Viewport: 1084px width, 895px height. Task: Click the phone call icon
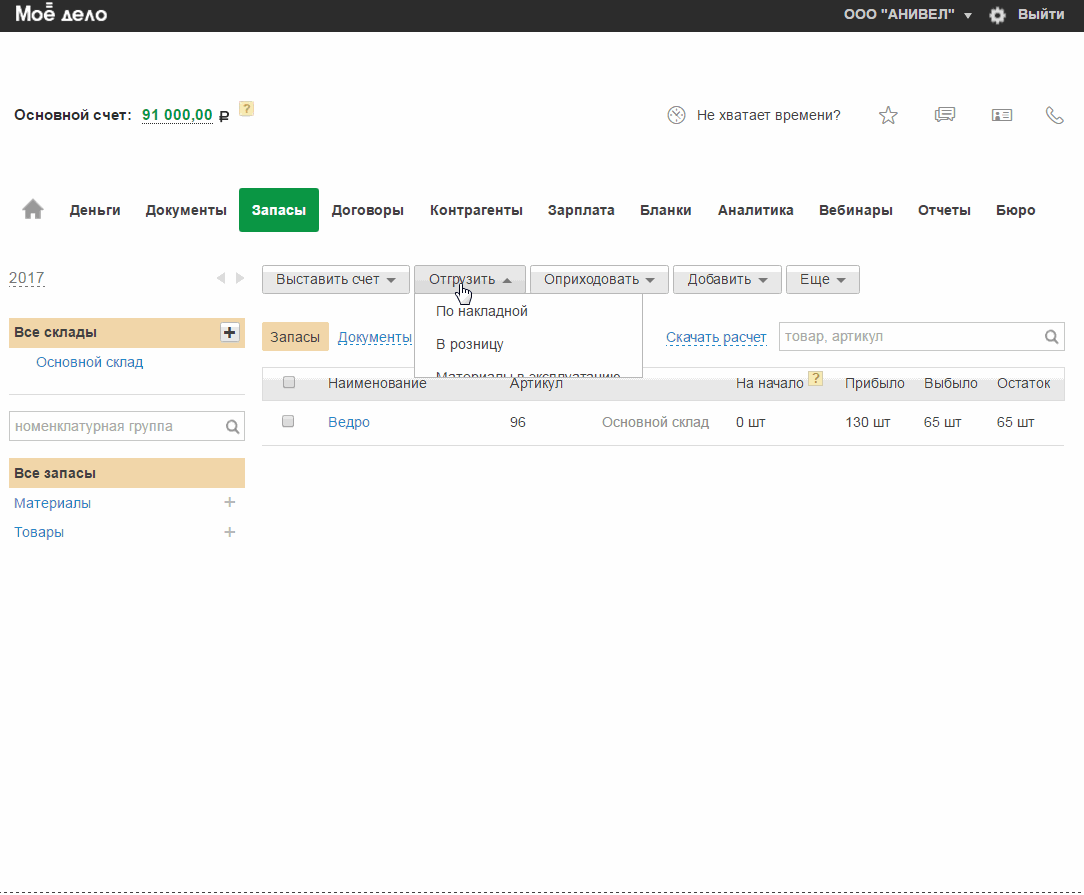point(1054,115)
